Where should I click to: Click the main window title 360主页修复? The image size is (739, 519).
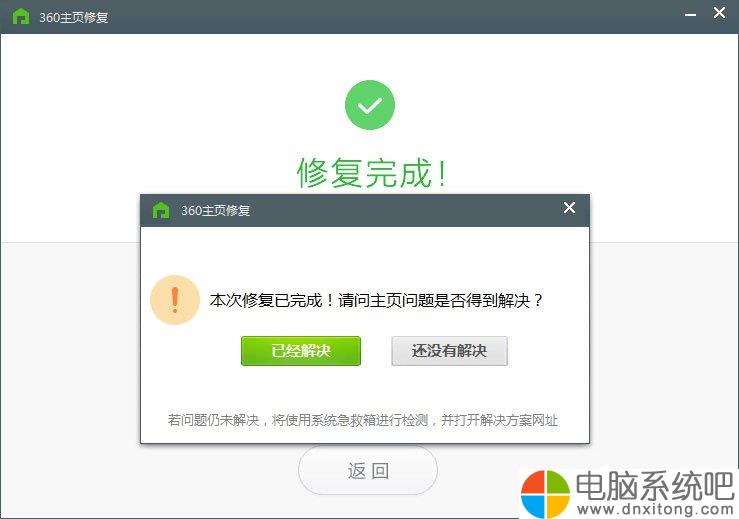tap(74, 17)
